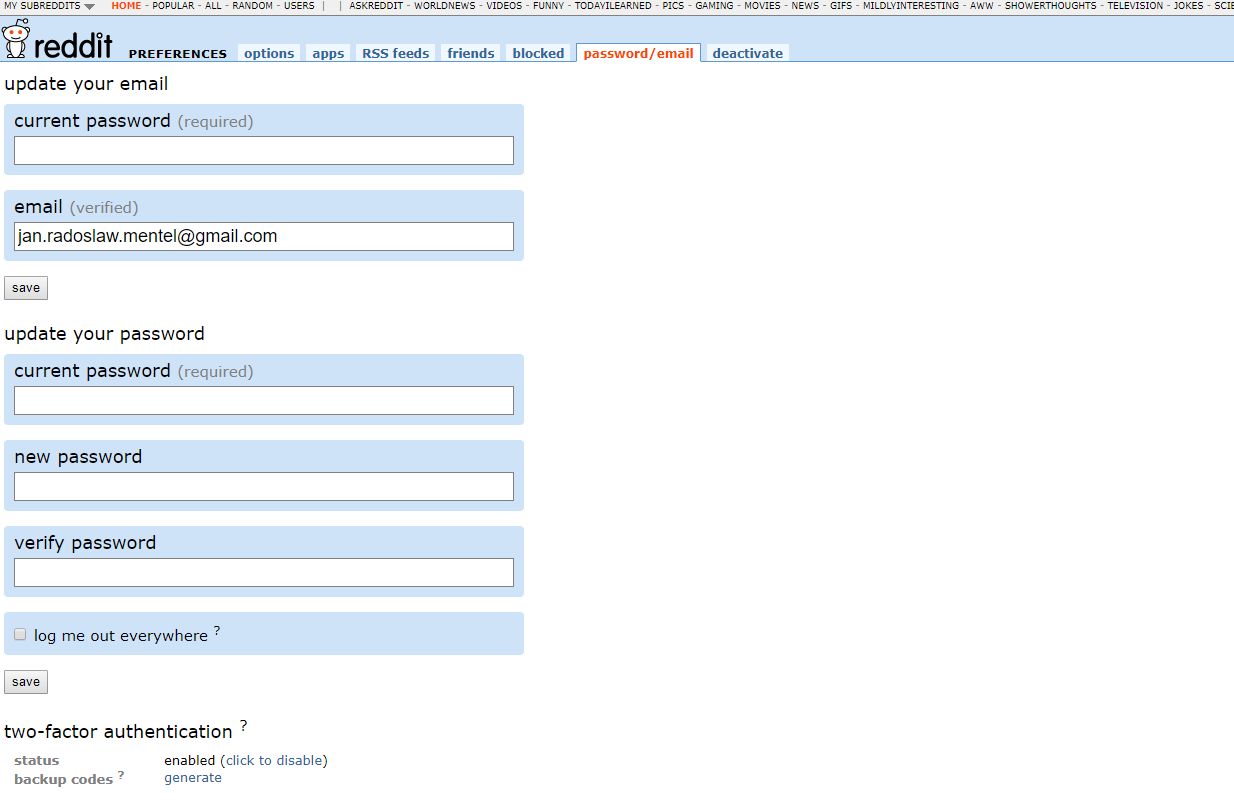
Task: Click the 'PREFERENCES' header text
Action: [x=178, y=54]
